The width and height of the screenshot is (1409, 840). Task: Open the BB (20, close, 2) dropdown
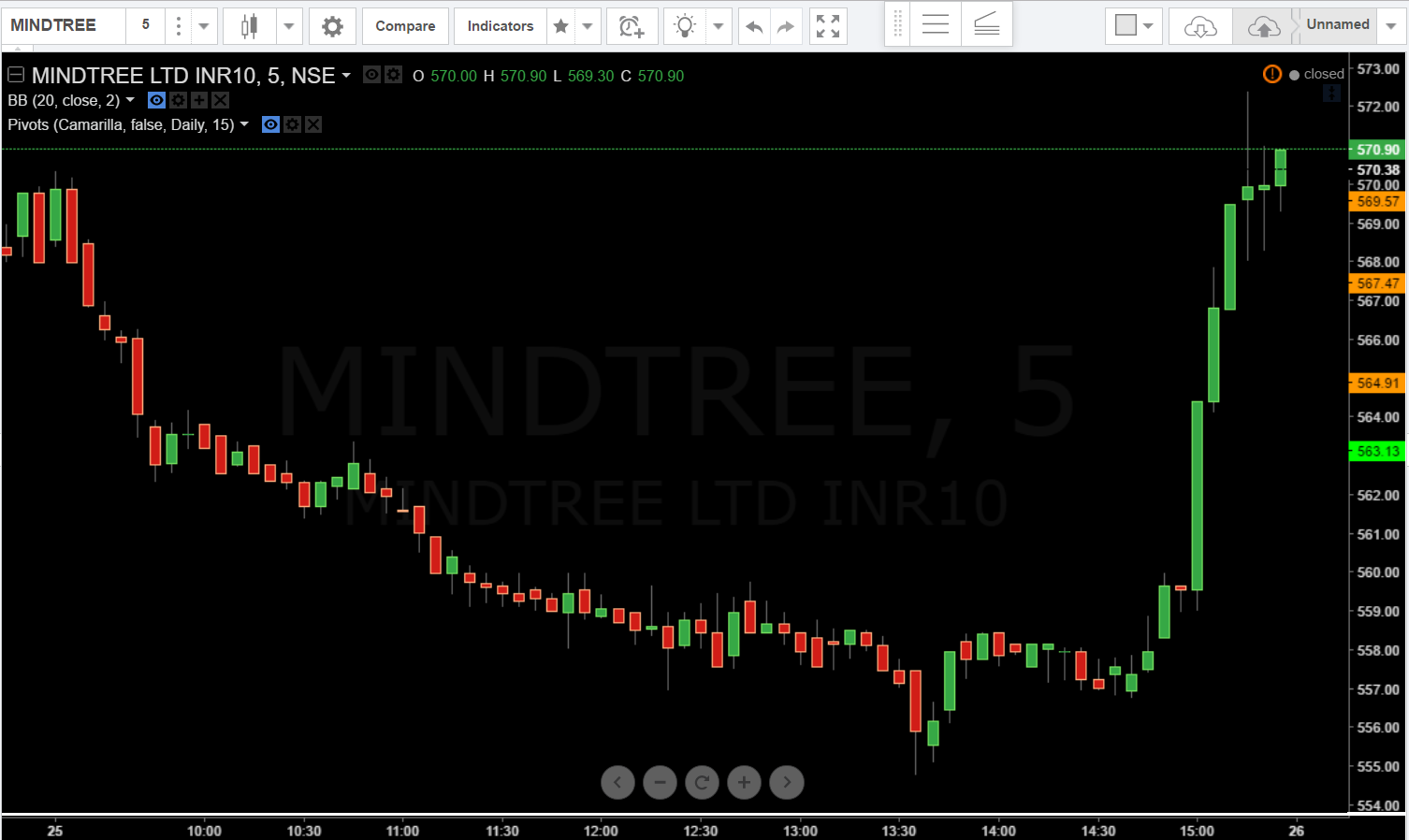(130, 100)
